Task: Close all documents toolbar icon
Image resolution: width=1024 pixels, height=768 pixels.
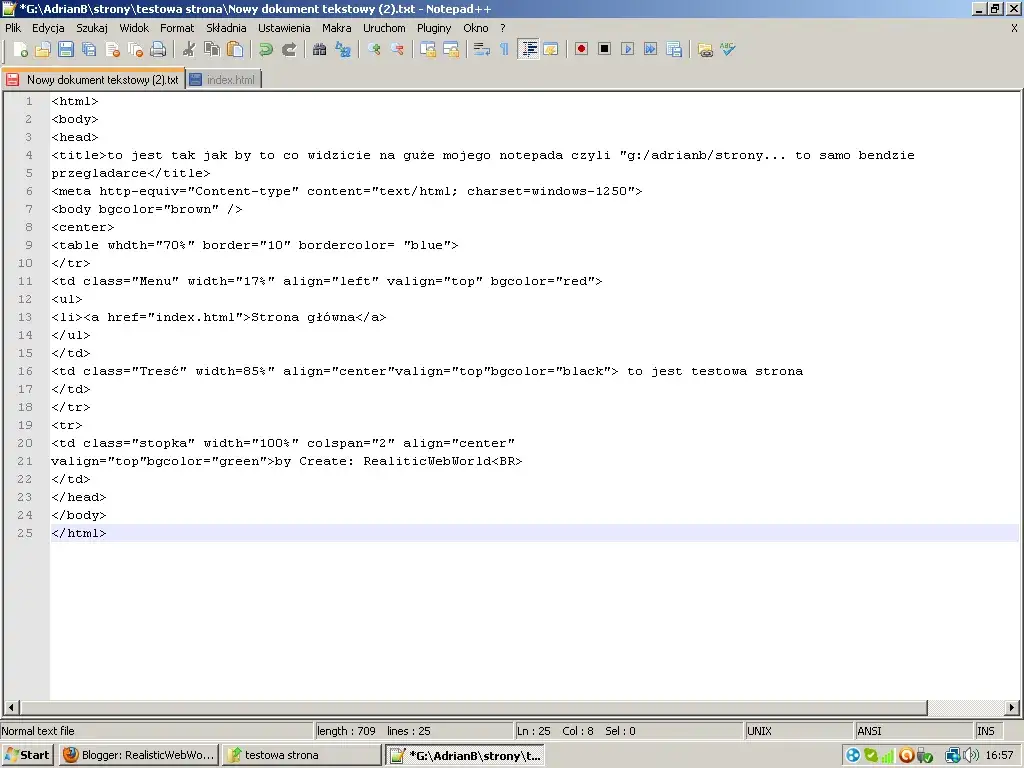Action: click(135, 50)
